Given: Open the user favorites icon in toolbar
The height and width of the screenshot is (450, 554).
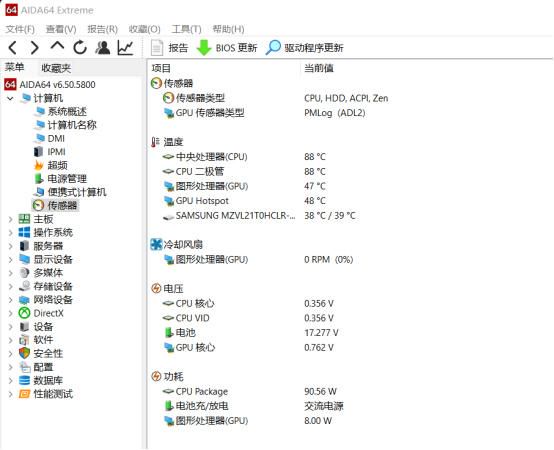Looking at the screenshot, I should (102, 47).
